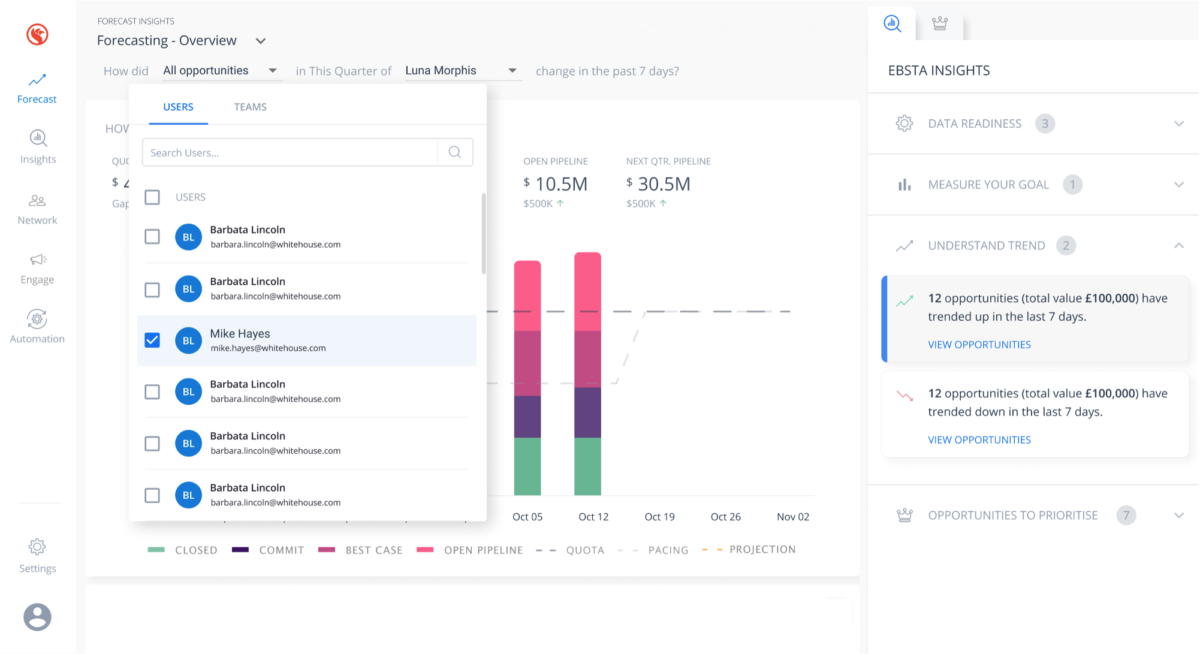Viewport: 1200px width, 654px height.
Task: Click the Open Pipeline legend color swatch
Action: 426,550
